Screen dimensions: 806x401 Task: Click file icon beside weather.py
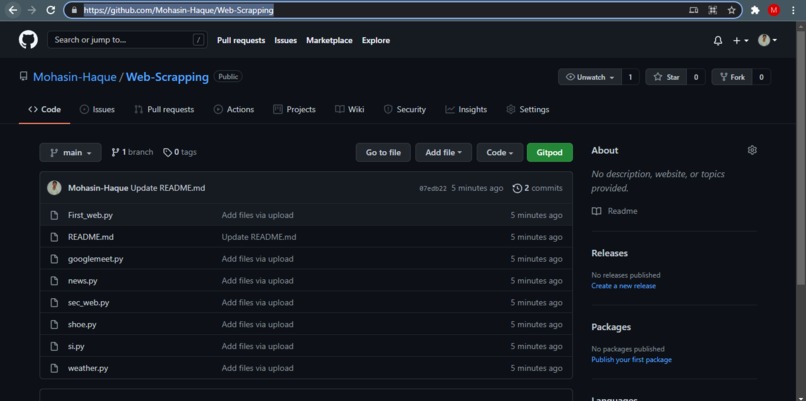click(x=54, y=368)
